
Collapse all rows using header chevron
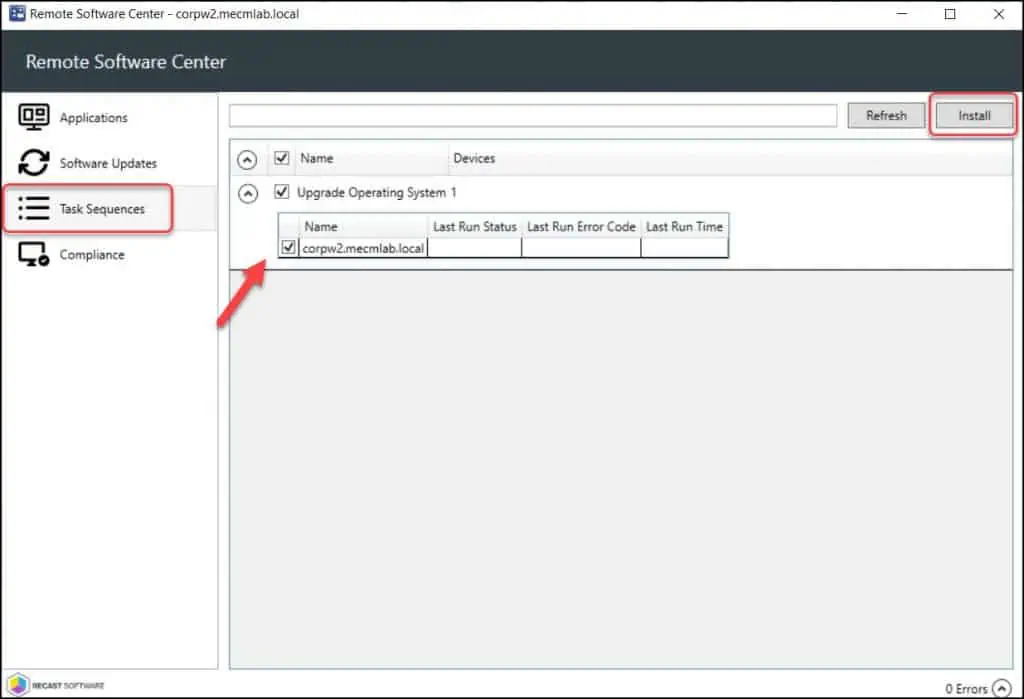[247, 159]
